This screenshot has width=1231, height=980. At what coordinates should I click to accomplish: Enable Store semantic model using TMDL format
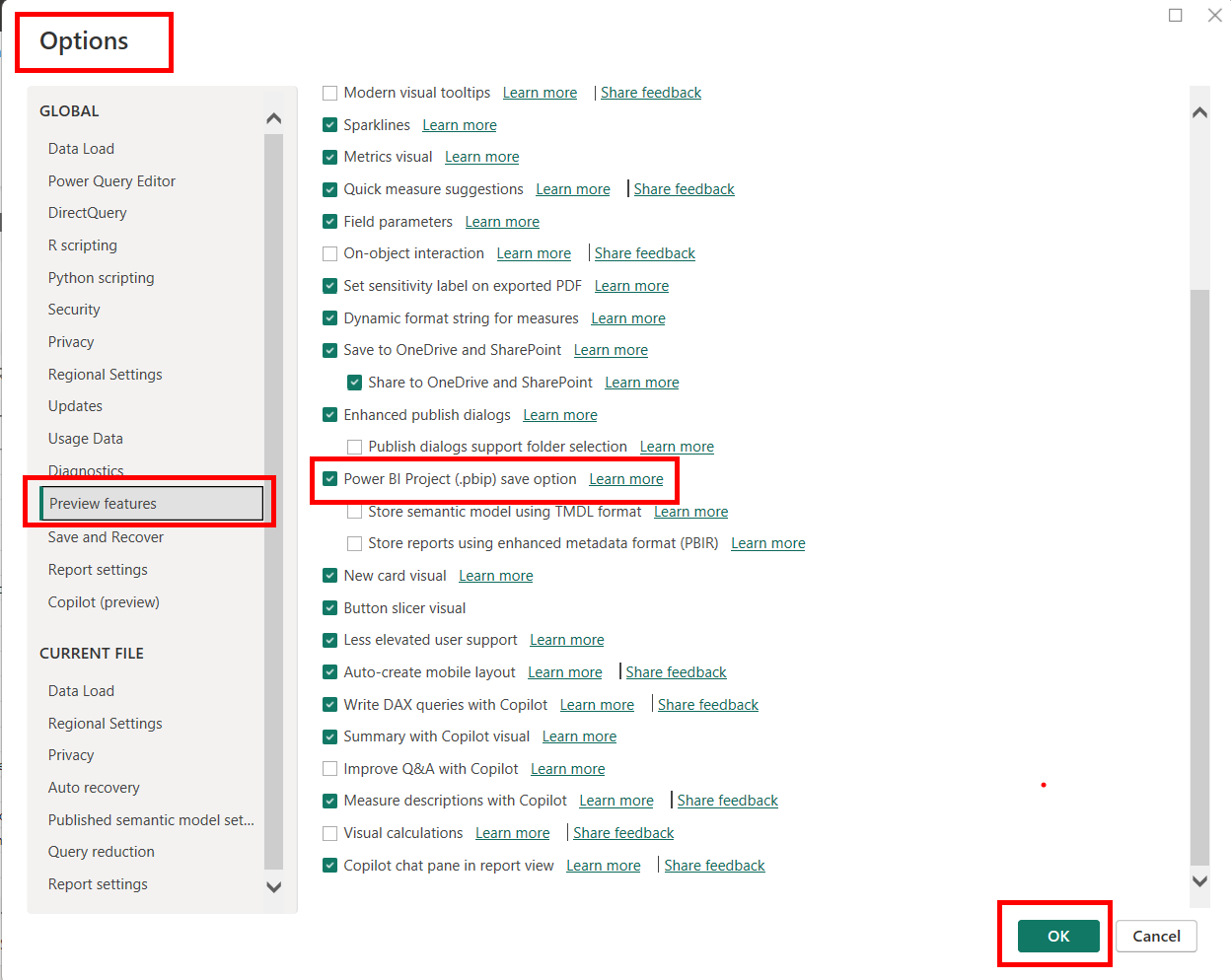click(x=355, y=512)
